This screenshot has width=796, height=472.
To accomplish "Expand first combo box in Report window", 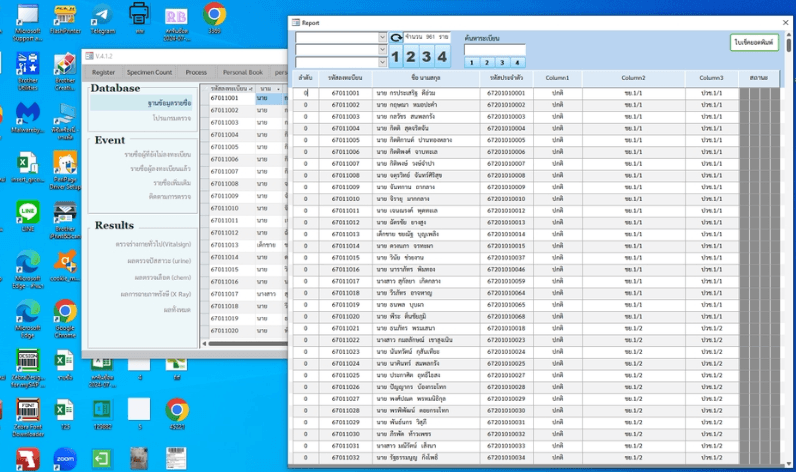I will [x=382, y=38].
